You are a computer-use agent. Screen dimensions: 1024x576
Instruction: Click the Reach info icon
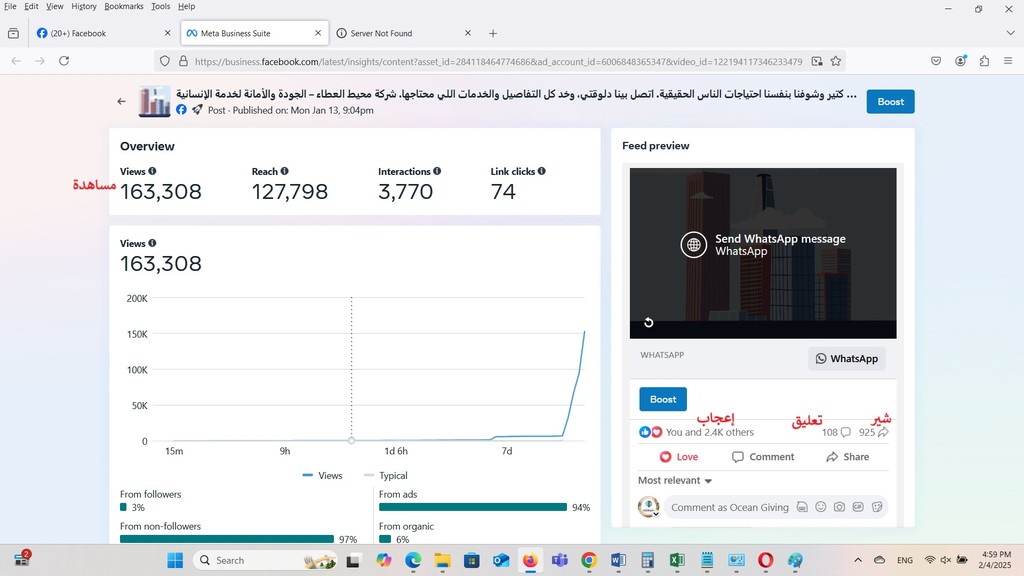(x=284, y=171)
